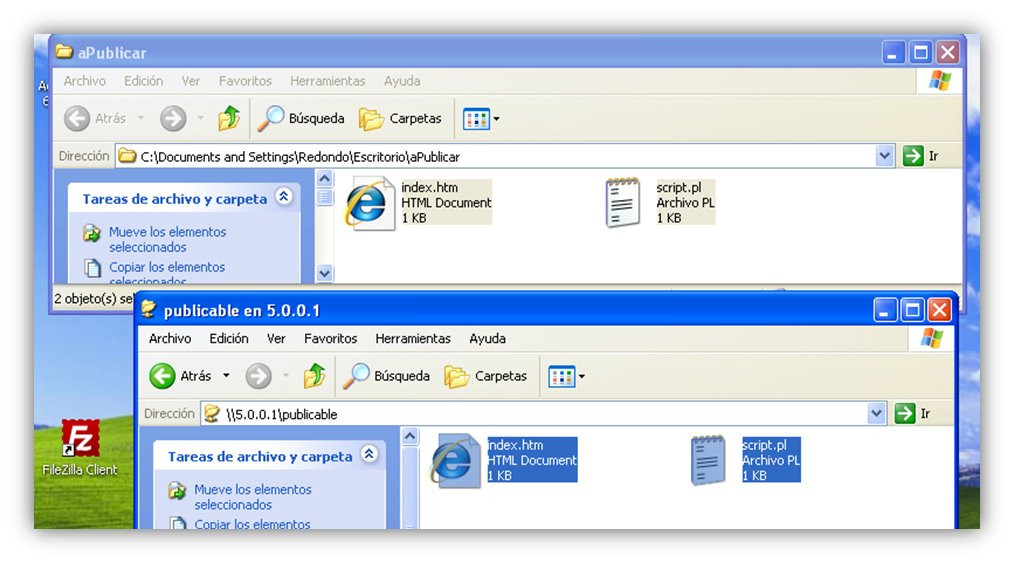Click Ir go button in aPublicar window

tap(920, 156)
